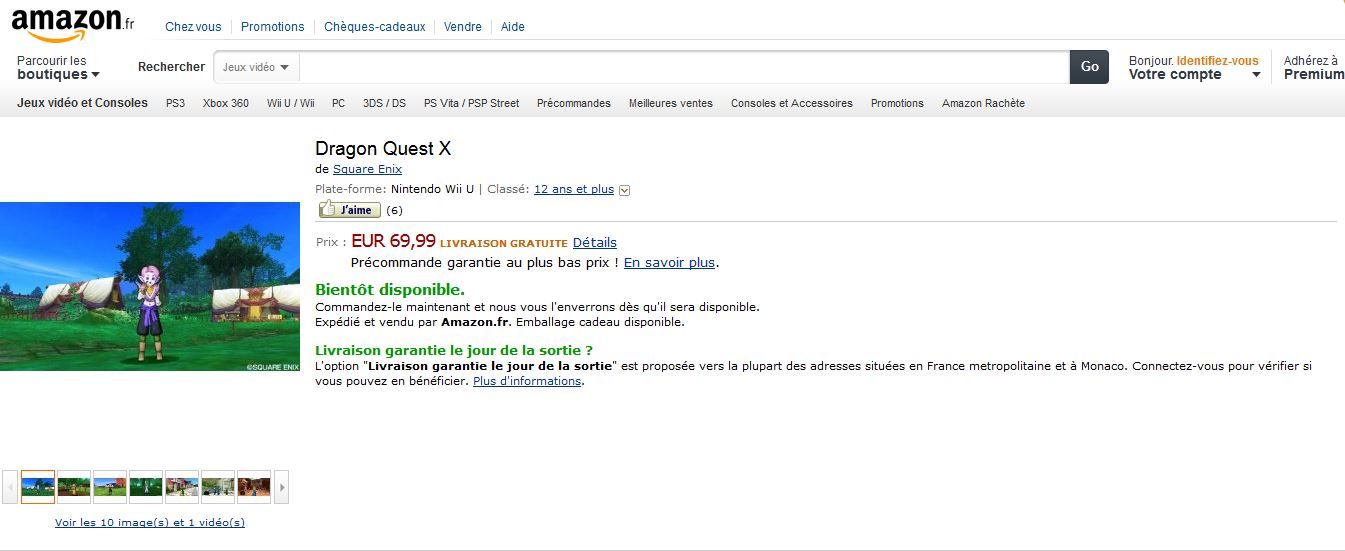Click Jeux vidéo et Consoles heading
This screenshot has width=1345, height=551.
[x=82, y=103]
